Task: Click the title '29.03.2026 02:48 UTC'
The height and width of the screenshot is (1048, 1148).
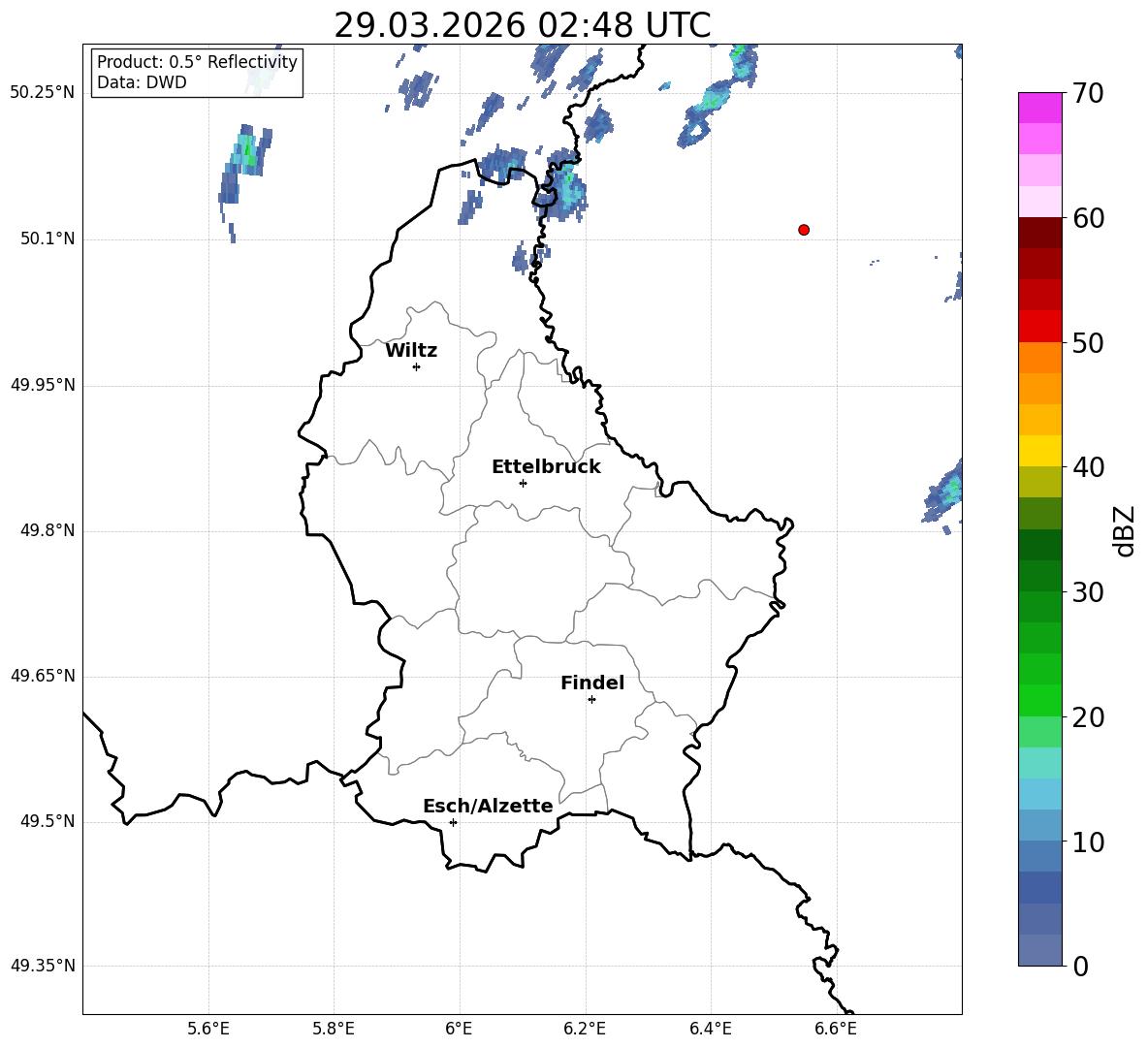Action: click(x=523, y=25)
